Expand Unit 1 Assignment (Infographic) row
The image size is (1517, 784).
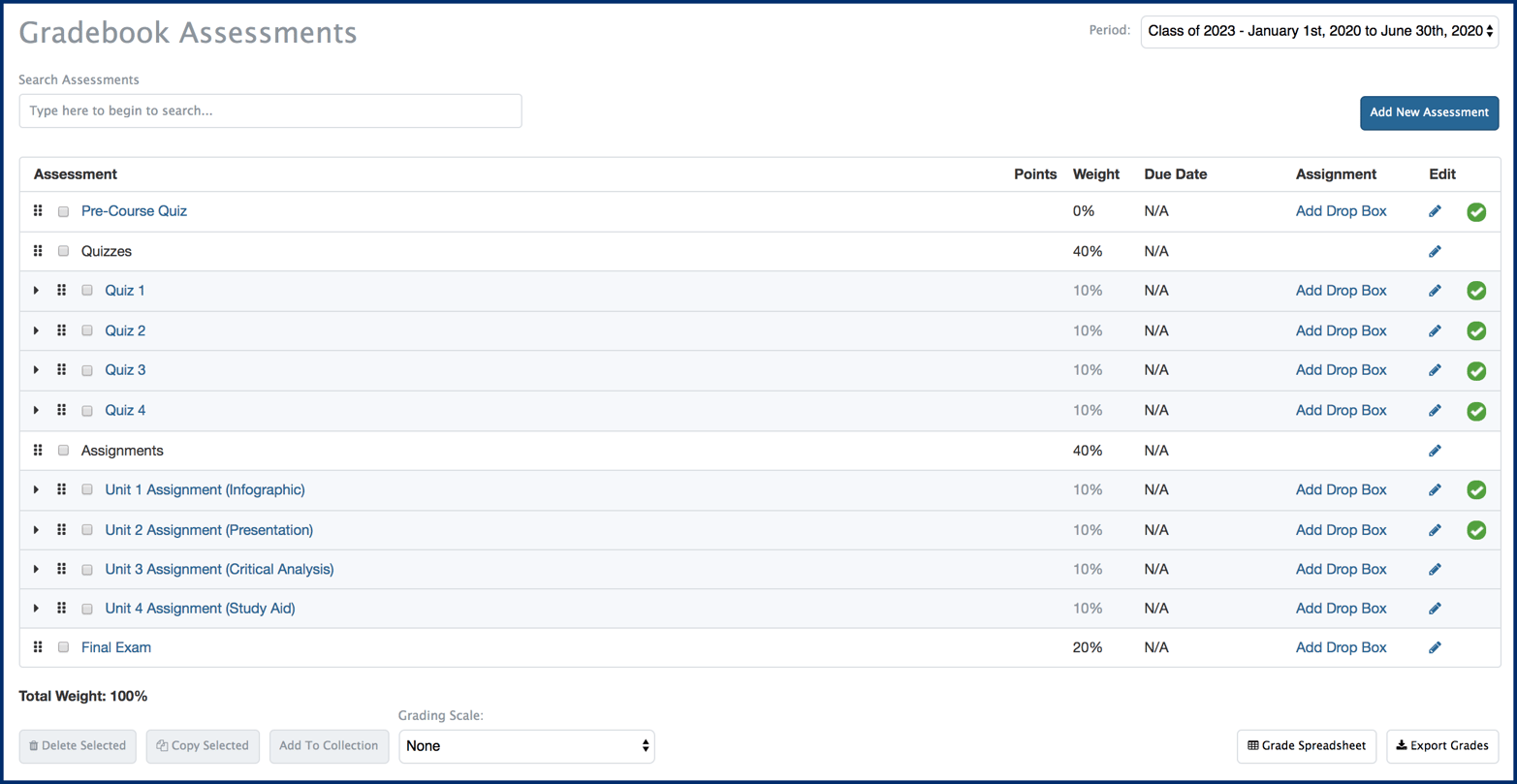coord(36,489)
